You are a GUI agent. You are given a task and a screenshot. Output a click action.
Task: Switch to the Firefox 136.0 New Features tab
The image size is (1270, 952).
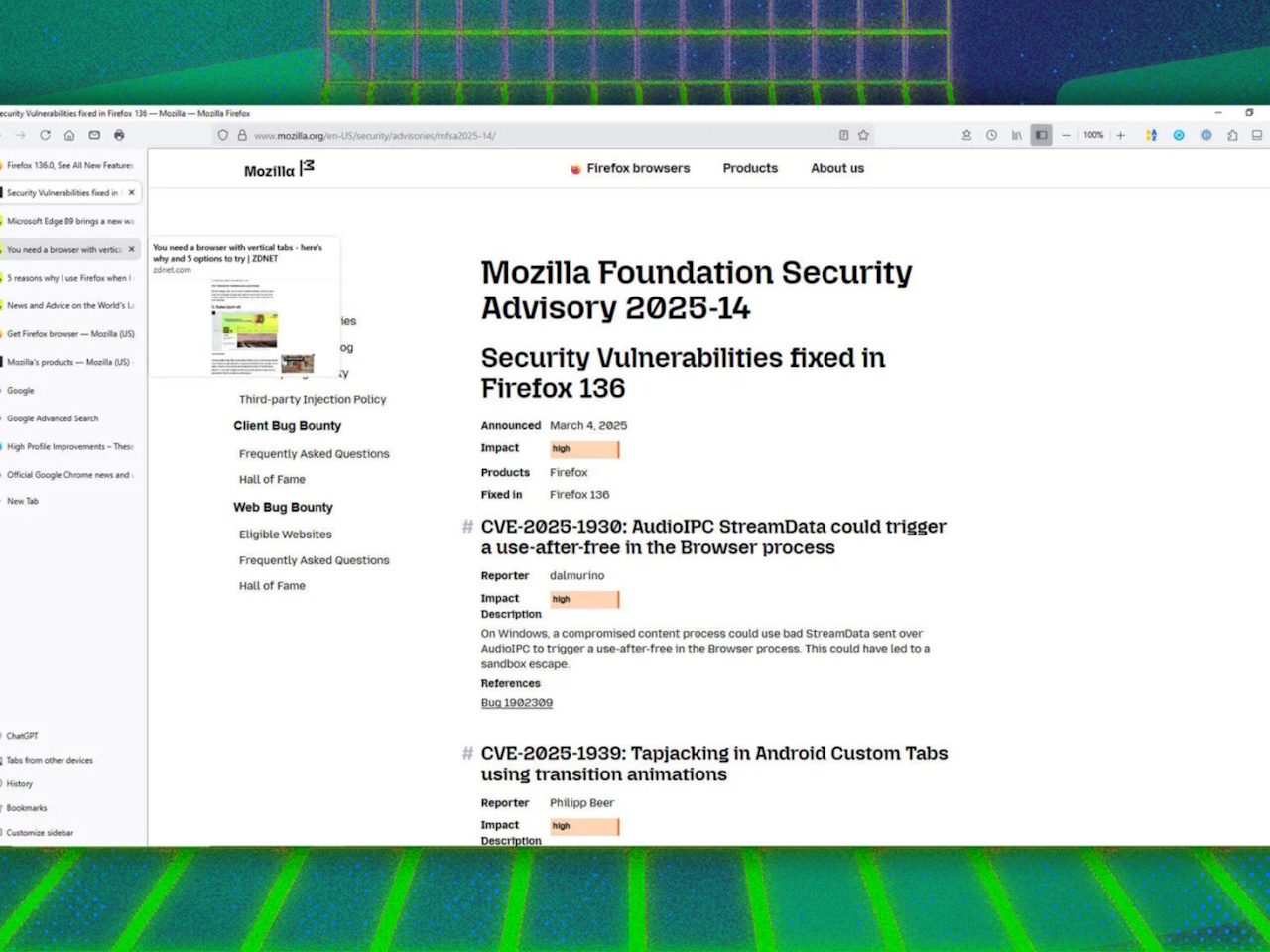click(70, 165)
